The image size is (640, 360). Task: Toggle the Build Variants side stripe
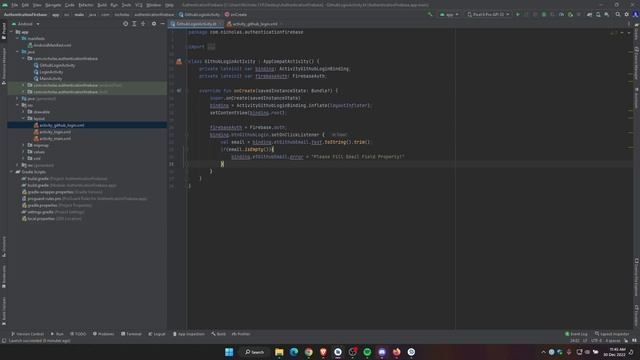pyautogui.click(x=4, y=311)
